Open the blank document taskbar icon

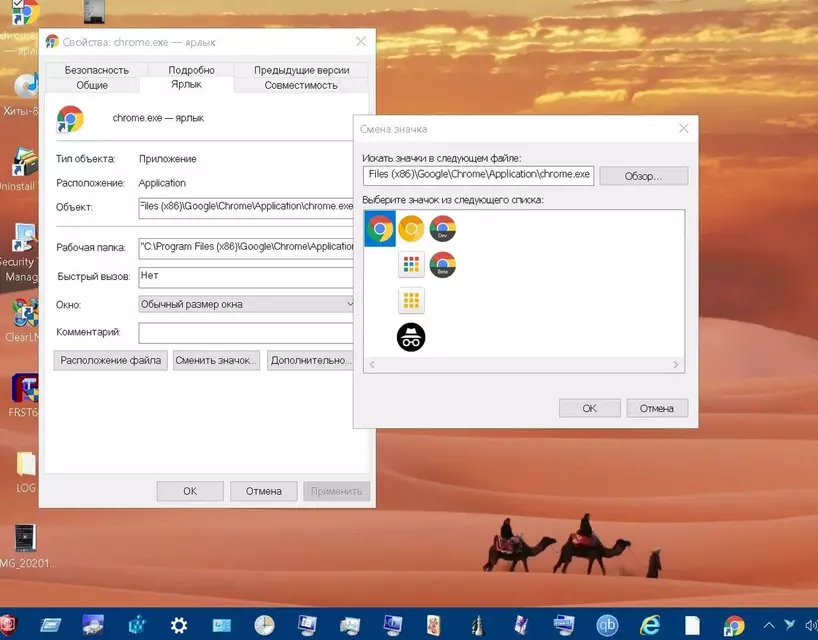click(x=692, y=625)
